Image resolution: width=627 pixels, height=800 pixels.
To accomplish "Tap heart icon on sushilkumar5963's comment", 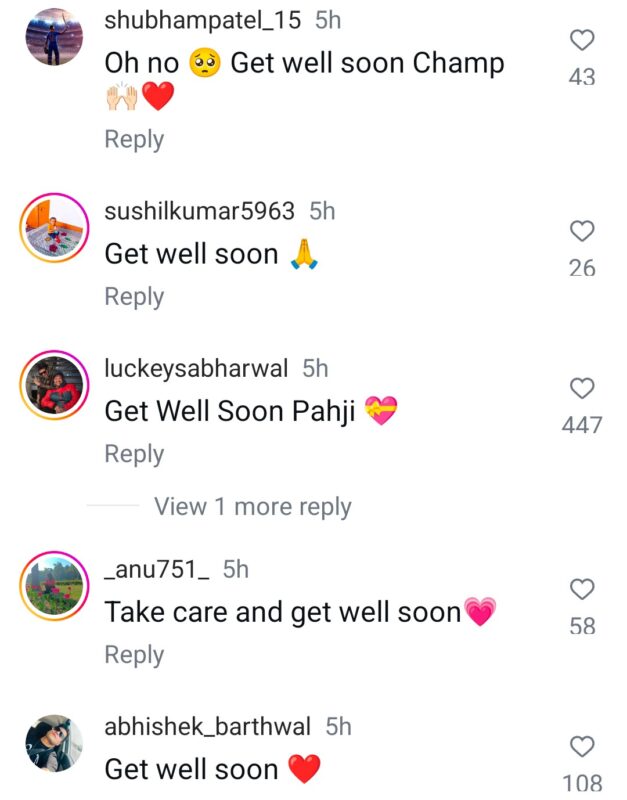I will coord(582,231).
